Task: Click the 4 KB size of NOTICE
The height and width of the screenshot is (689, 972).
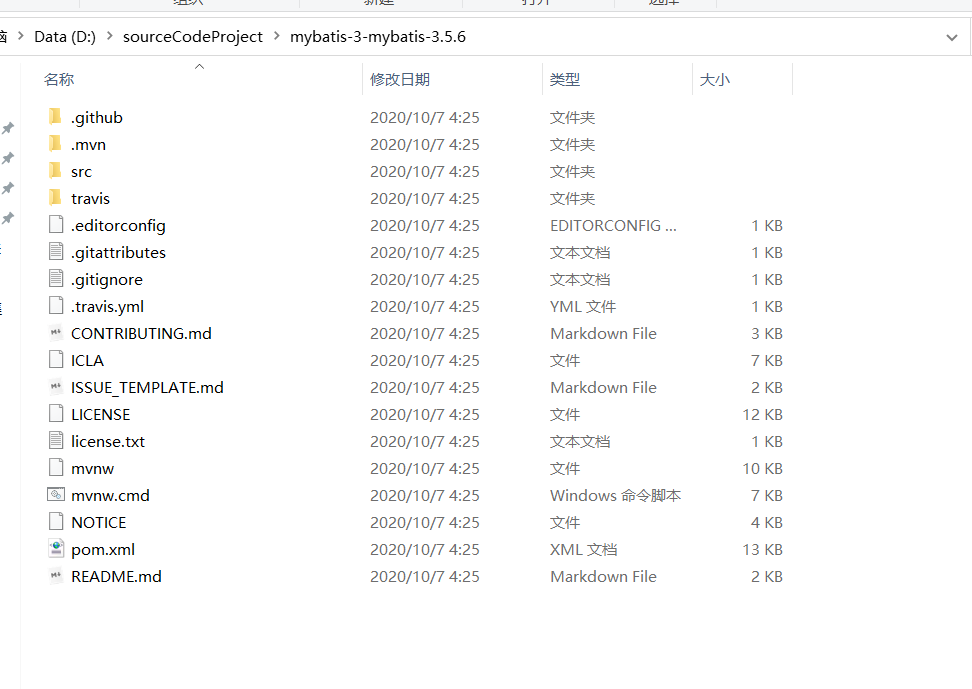Action: point(767,522)
